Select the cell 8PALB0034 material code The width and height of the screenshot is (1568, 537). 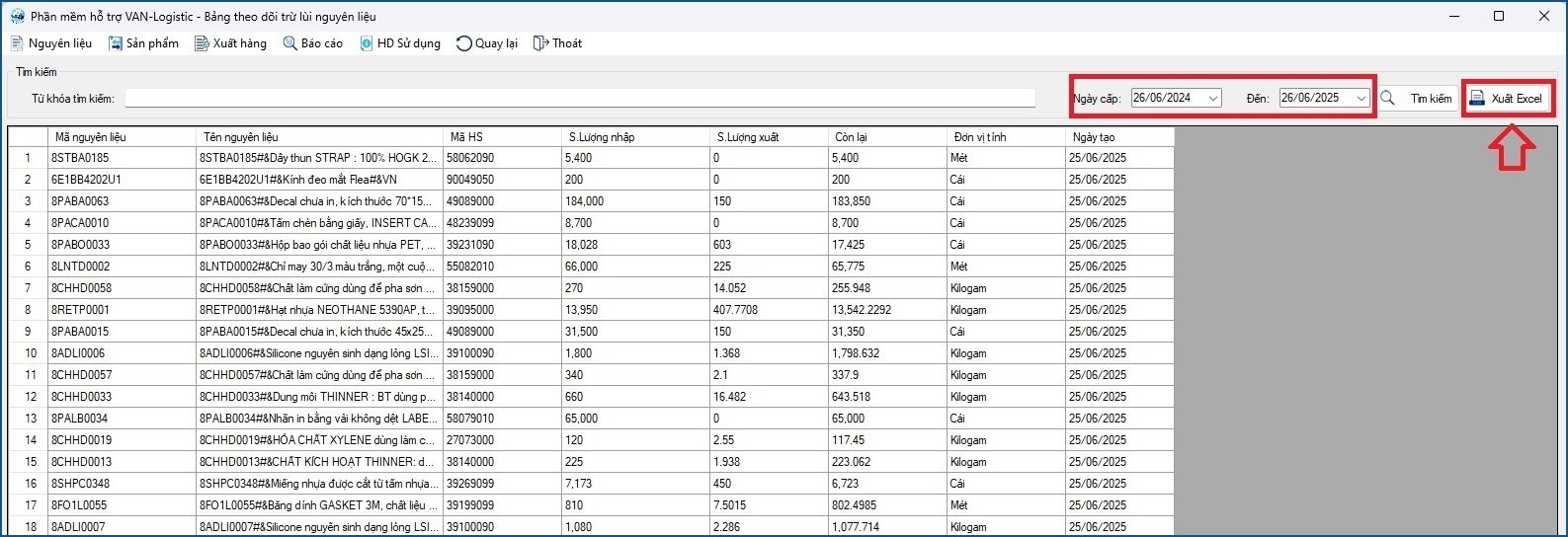123,419
